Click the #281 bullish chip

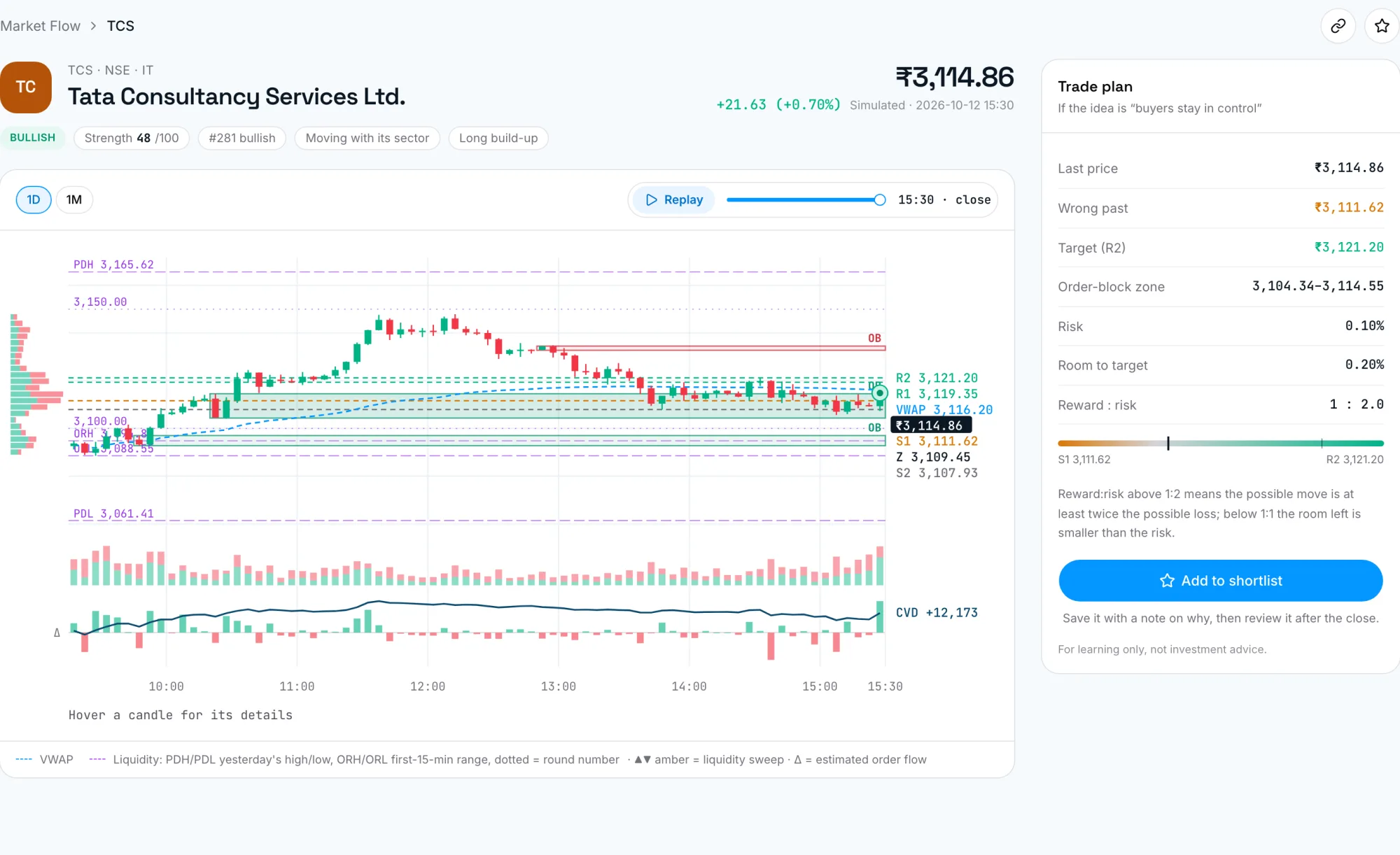242,138
